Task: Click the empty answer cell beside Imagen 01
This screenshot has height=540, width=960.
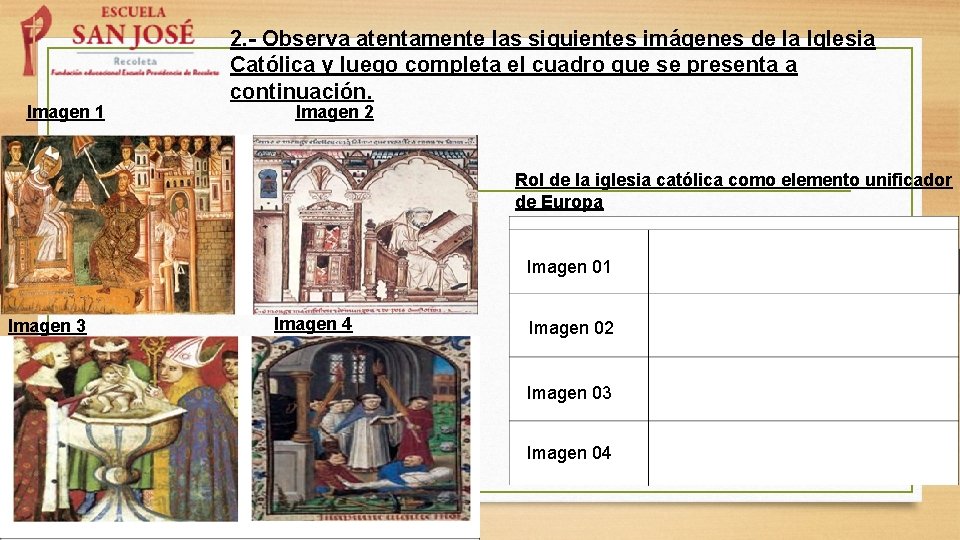Action: click(x=803, y=262)
